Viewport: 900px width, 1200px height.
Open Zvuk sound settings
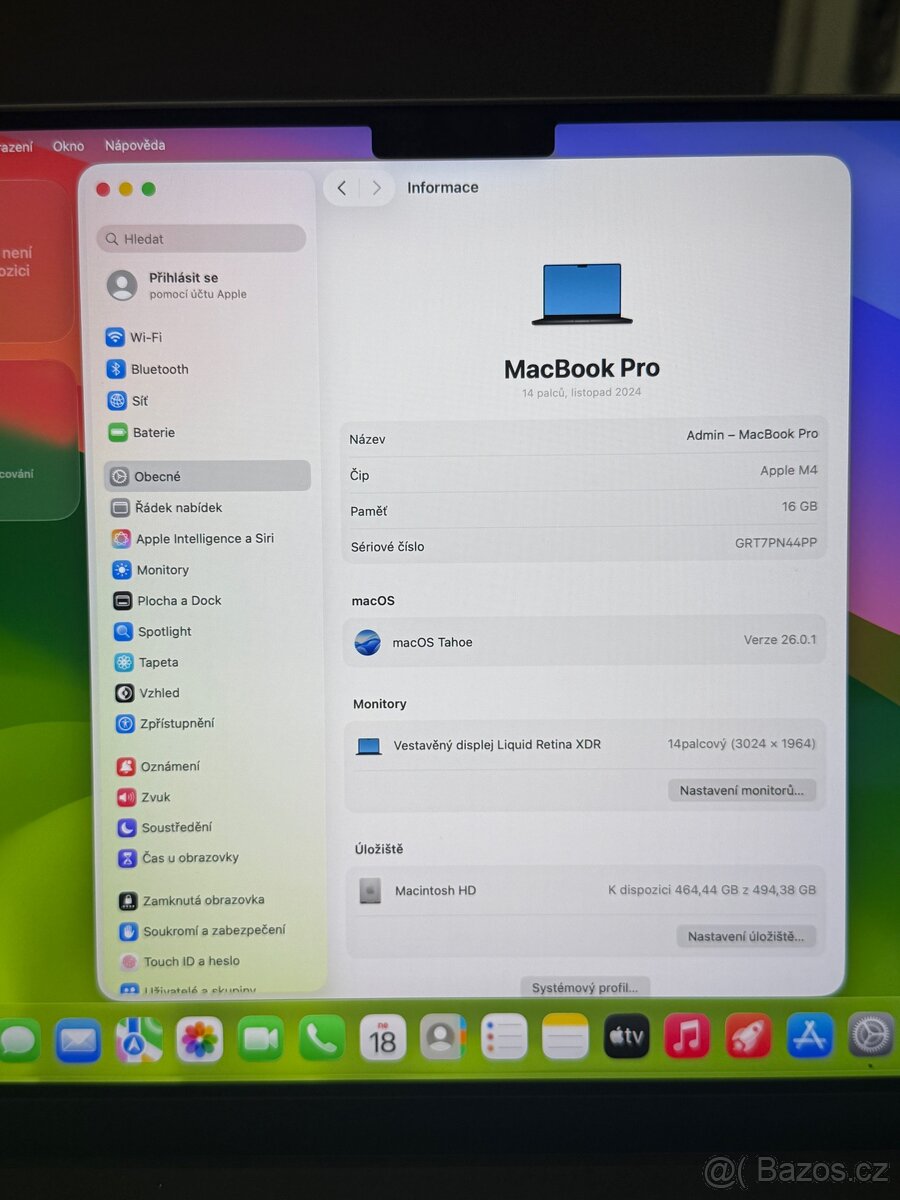point(145,797)
